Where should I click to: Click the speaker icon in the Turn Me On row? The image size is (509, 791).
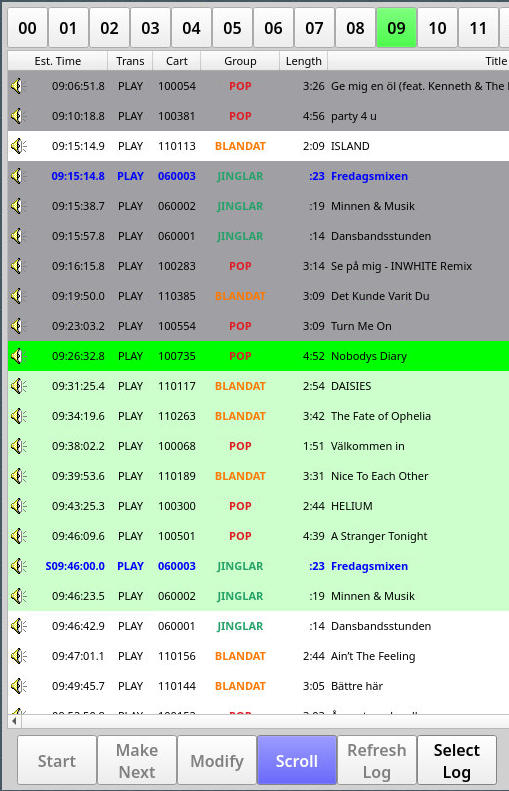point(19,326)
